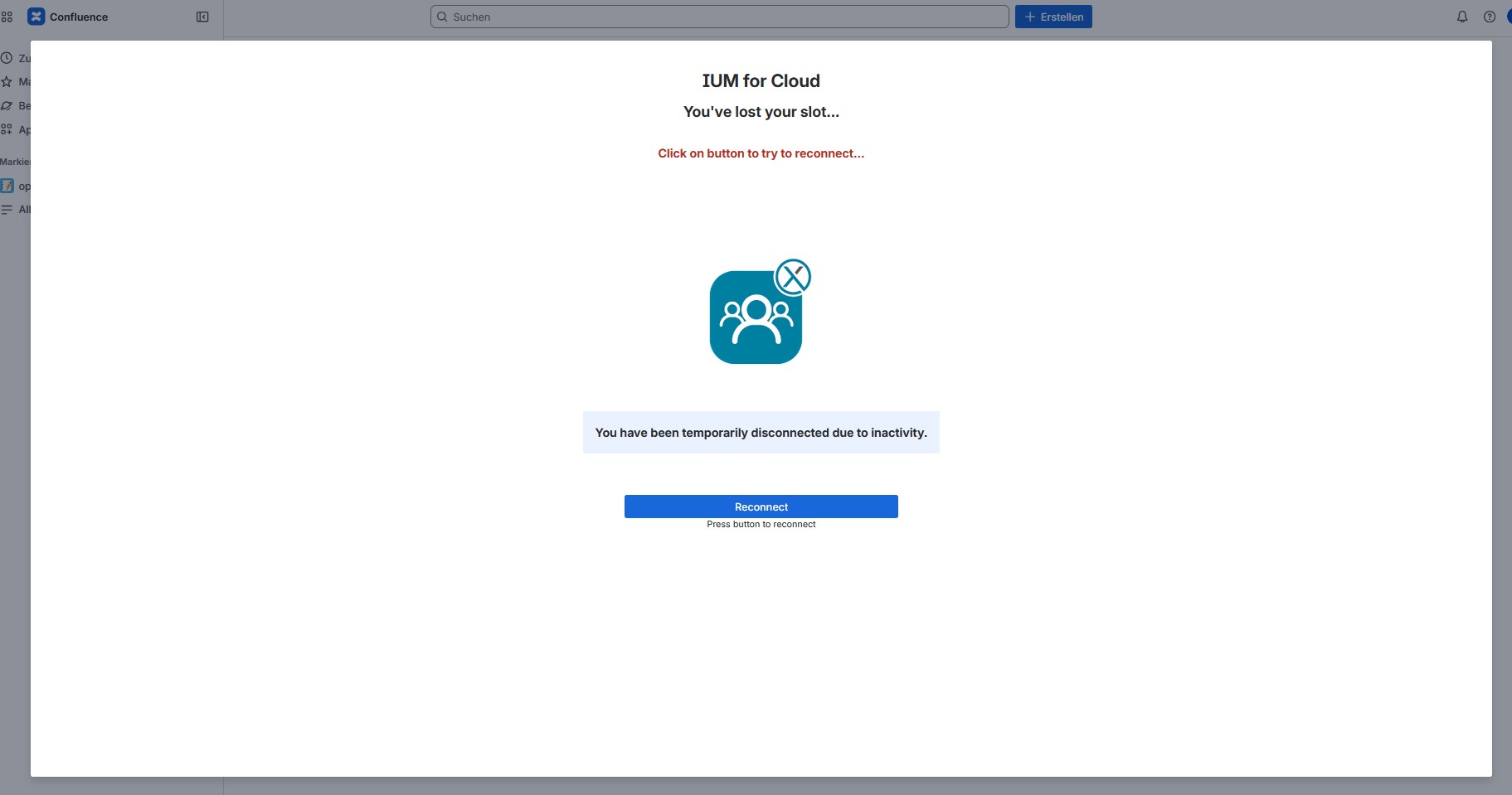
Task: Open the app switcher grid icon
Action: (x=7, y=17)
